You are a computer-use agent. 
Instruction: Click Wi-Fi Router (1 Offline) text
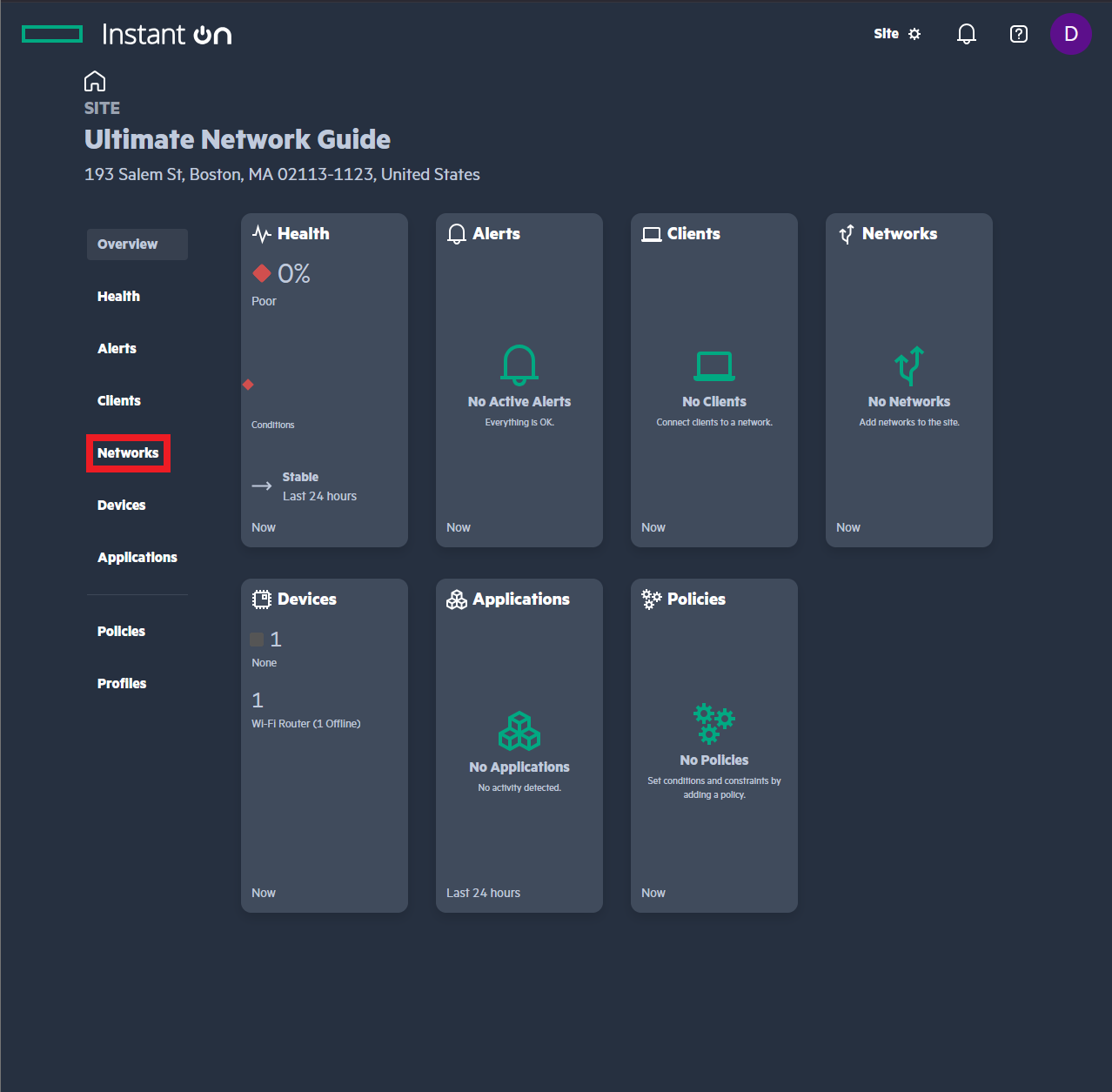point(306,724)
